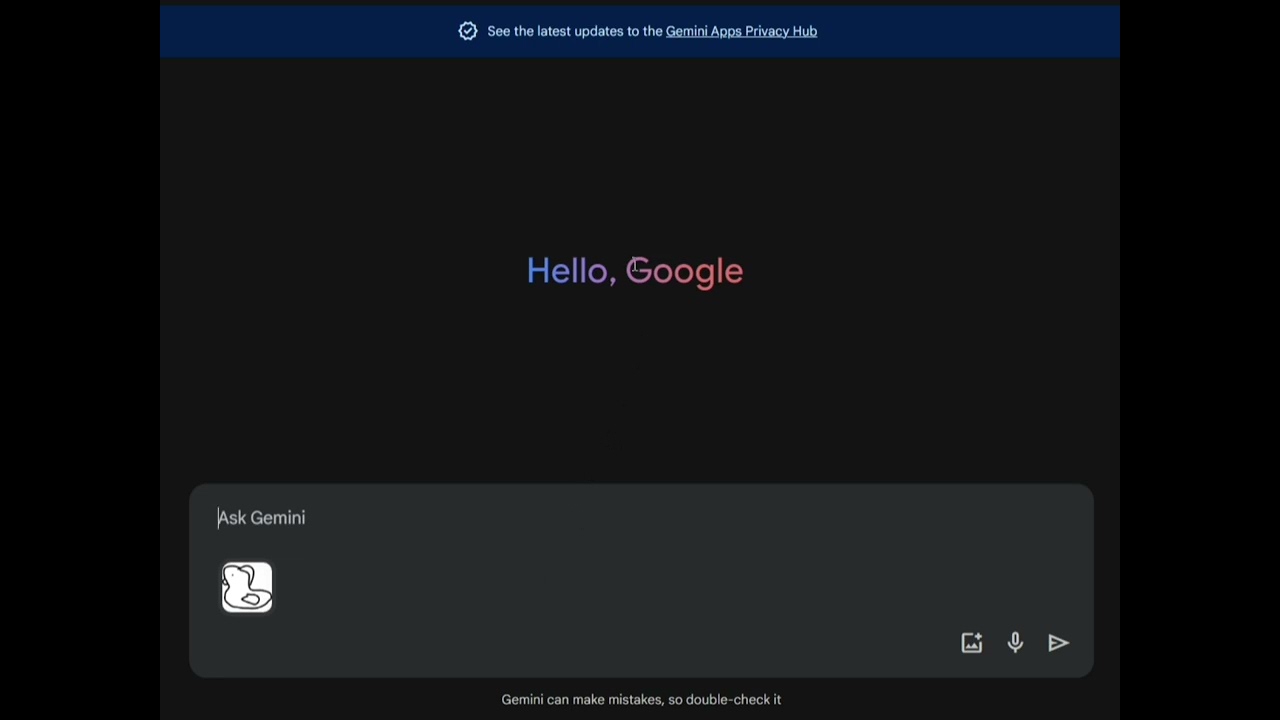The width and height of the screenshot is (1280, 720).
Task: Focus the Ask Gemini text field
Action: coord(640,518)
